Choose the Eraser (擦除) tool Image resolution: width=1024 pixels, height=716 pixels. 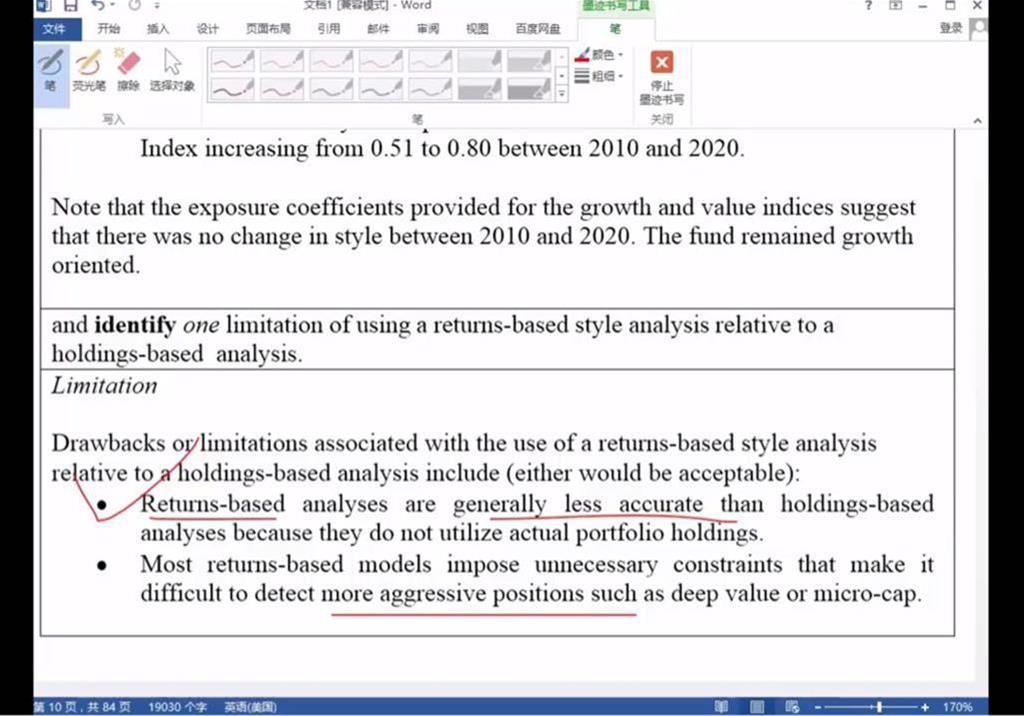128,69
